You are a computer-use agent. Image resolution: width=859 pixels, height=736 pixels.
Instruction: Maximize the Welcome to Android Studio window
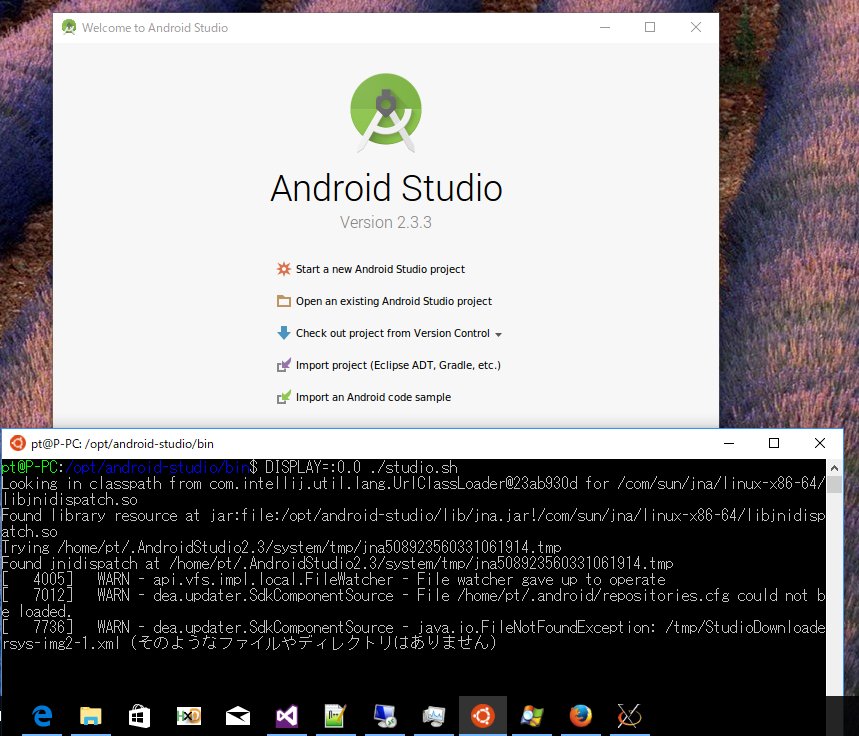point(650,27)
